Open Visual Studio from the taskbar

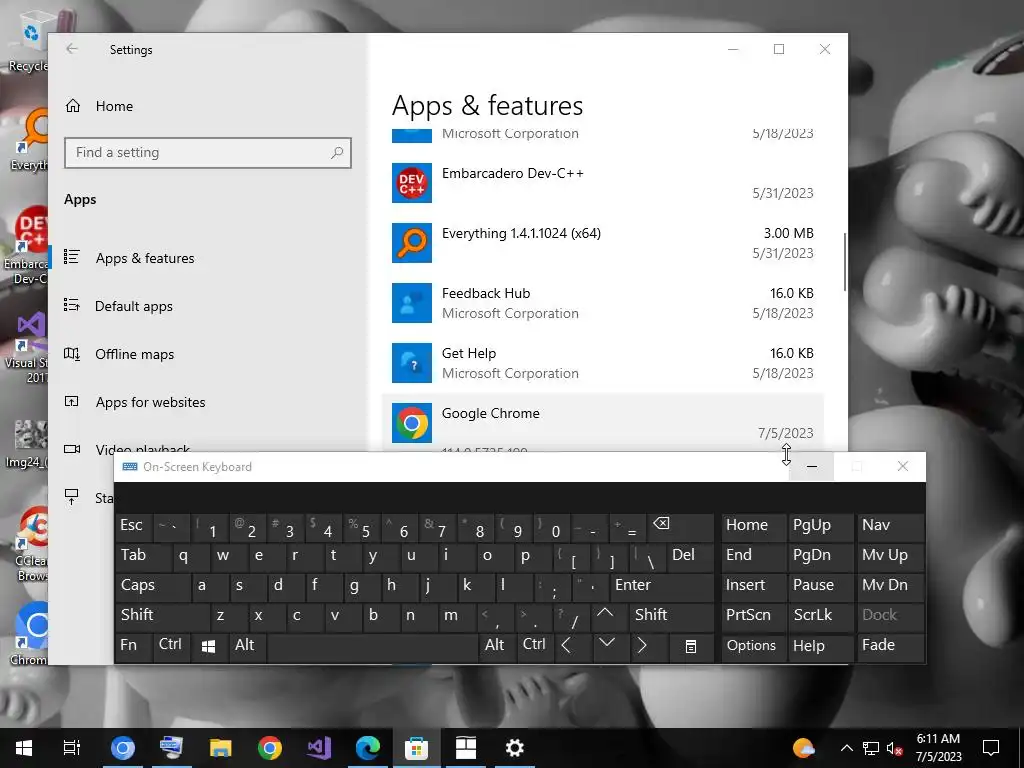(319, 748)
